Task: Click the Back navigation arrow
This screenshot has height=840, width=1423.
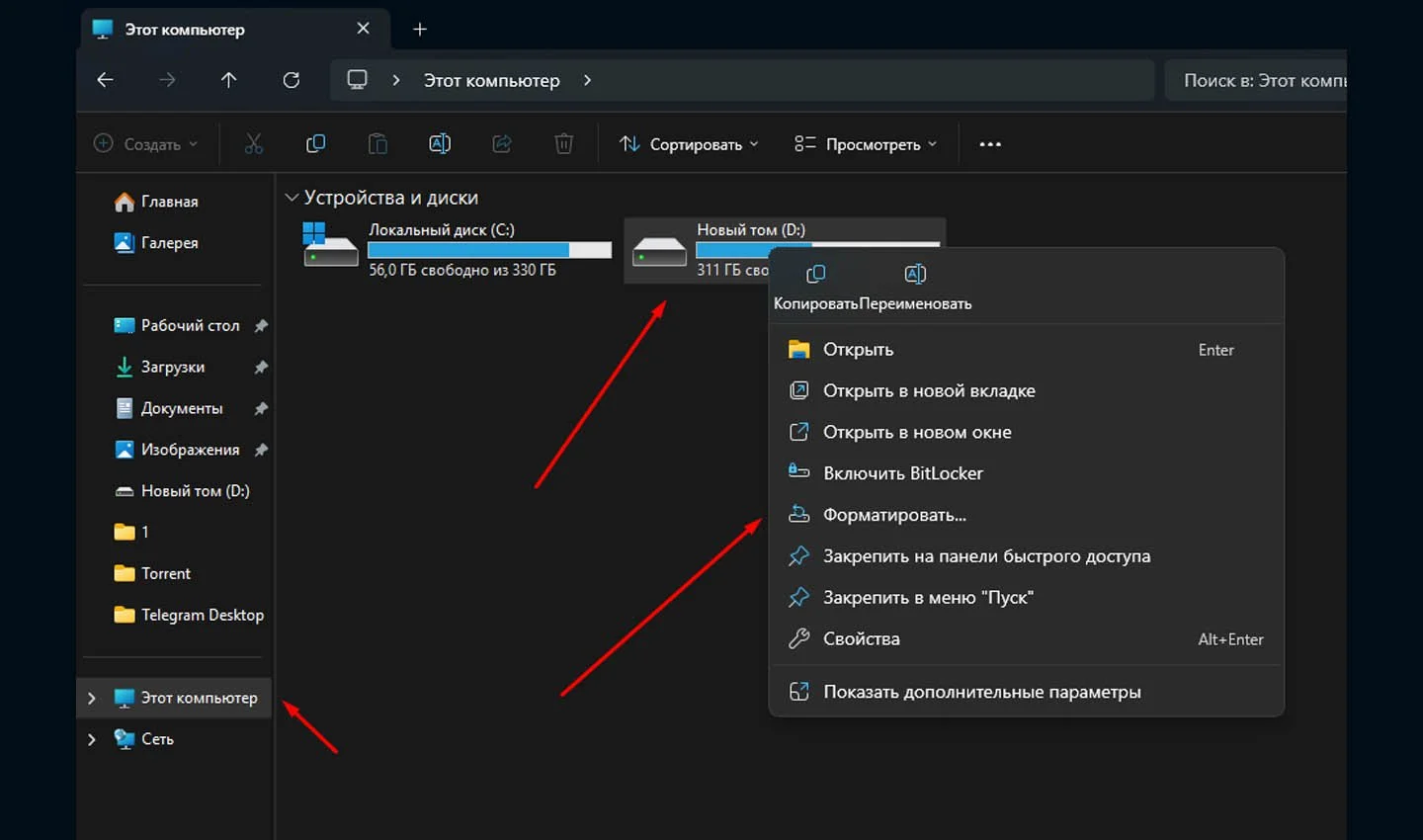Action: pyautogui.click(x=105, y=80)
